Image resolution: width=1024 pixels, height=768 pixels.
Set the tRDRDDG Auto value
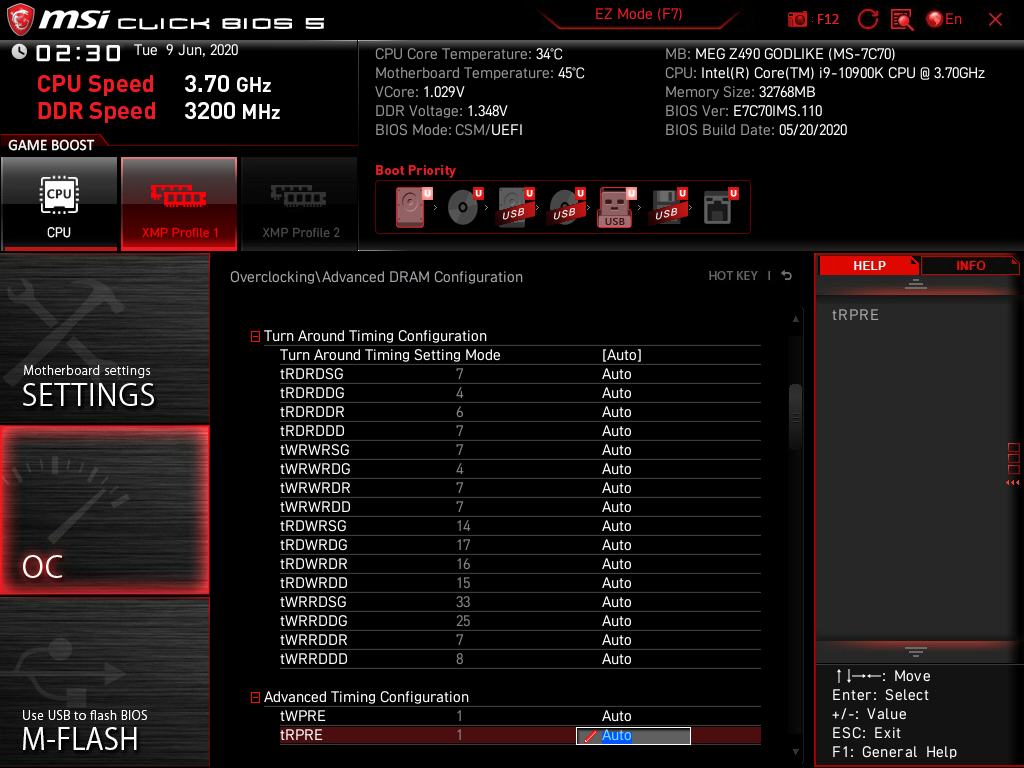(x=616, y=393)
